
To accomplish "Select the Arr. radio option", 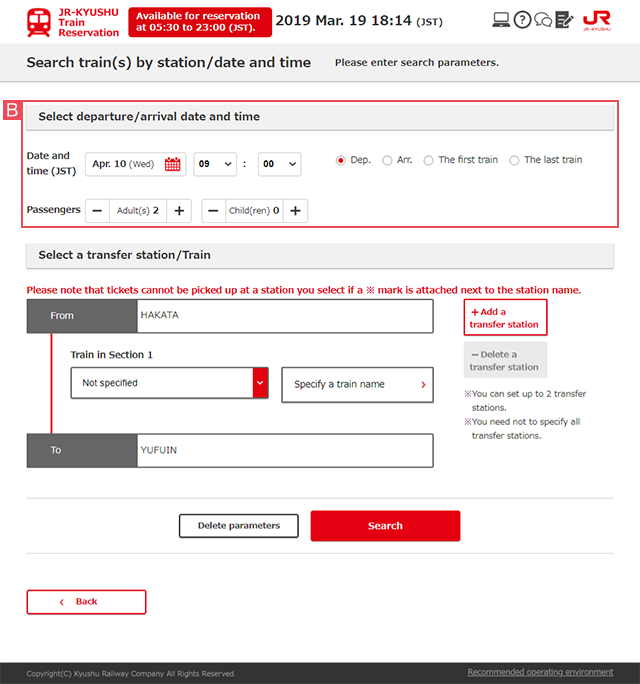I will tap(387, 160).
